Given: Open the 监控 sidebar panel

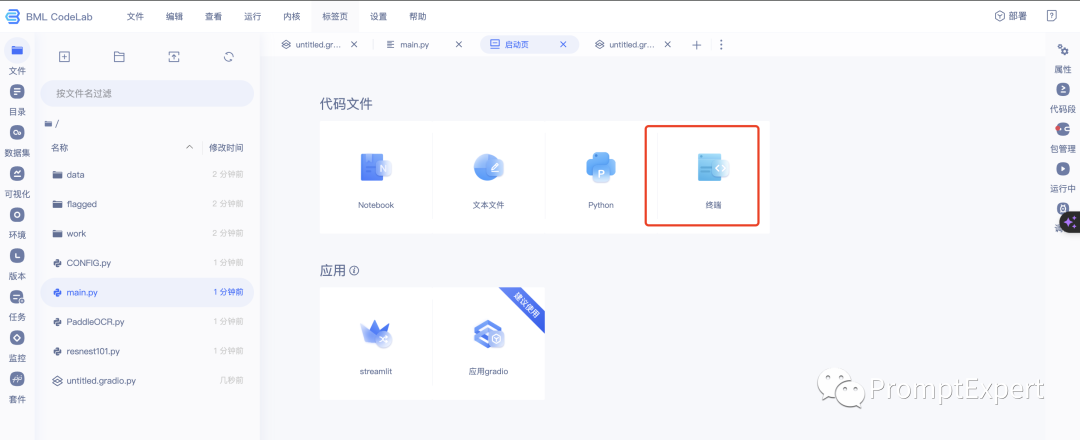Looking at the screenshot, I should pos(17,345).
